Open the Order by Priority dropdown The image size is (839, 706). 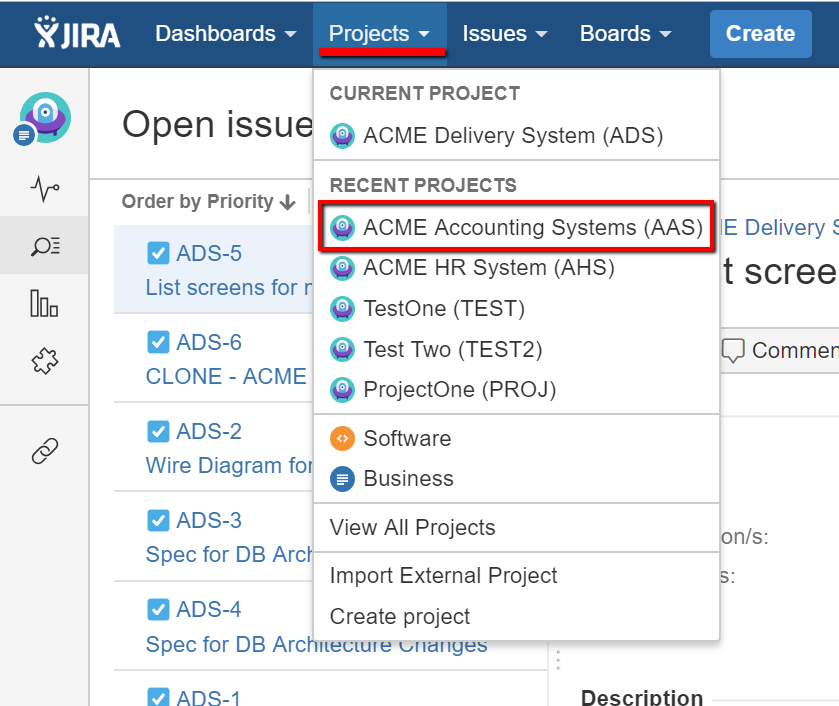(x=209, y=202)
